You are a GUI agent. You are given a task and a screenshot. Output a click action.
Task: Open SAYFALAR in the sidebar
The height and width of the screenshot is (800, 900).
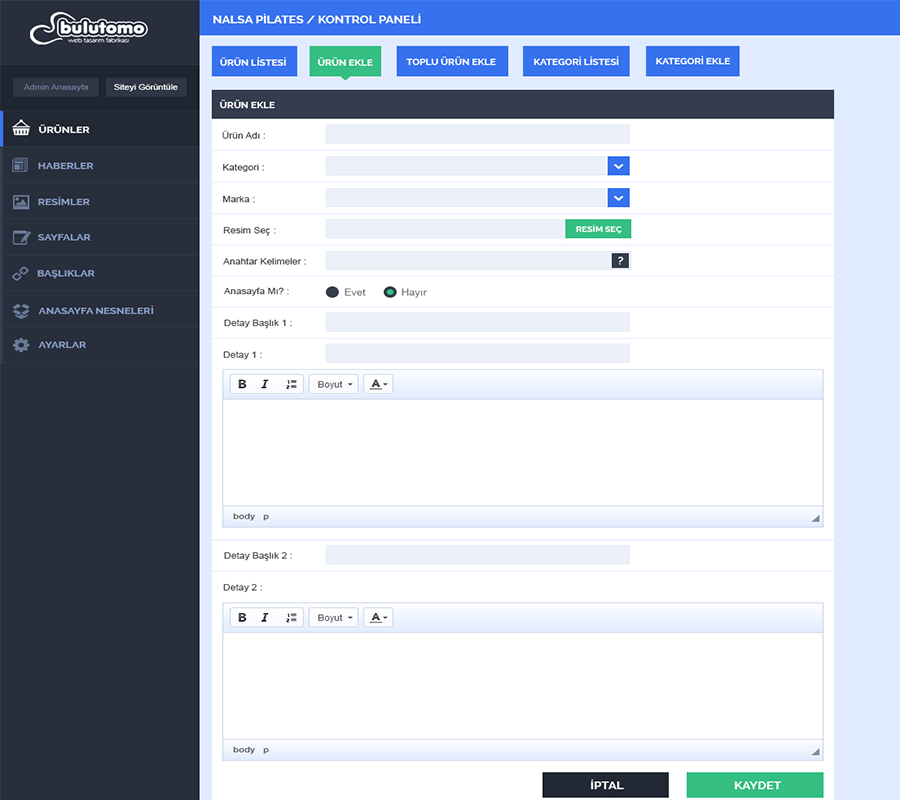100,237
